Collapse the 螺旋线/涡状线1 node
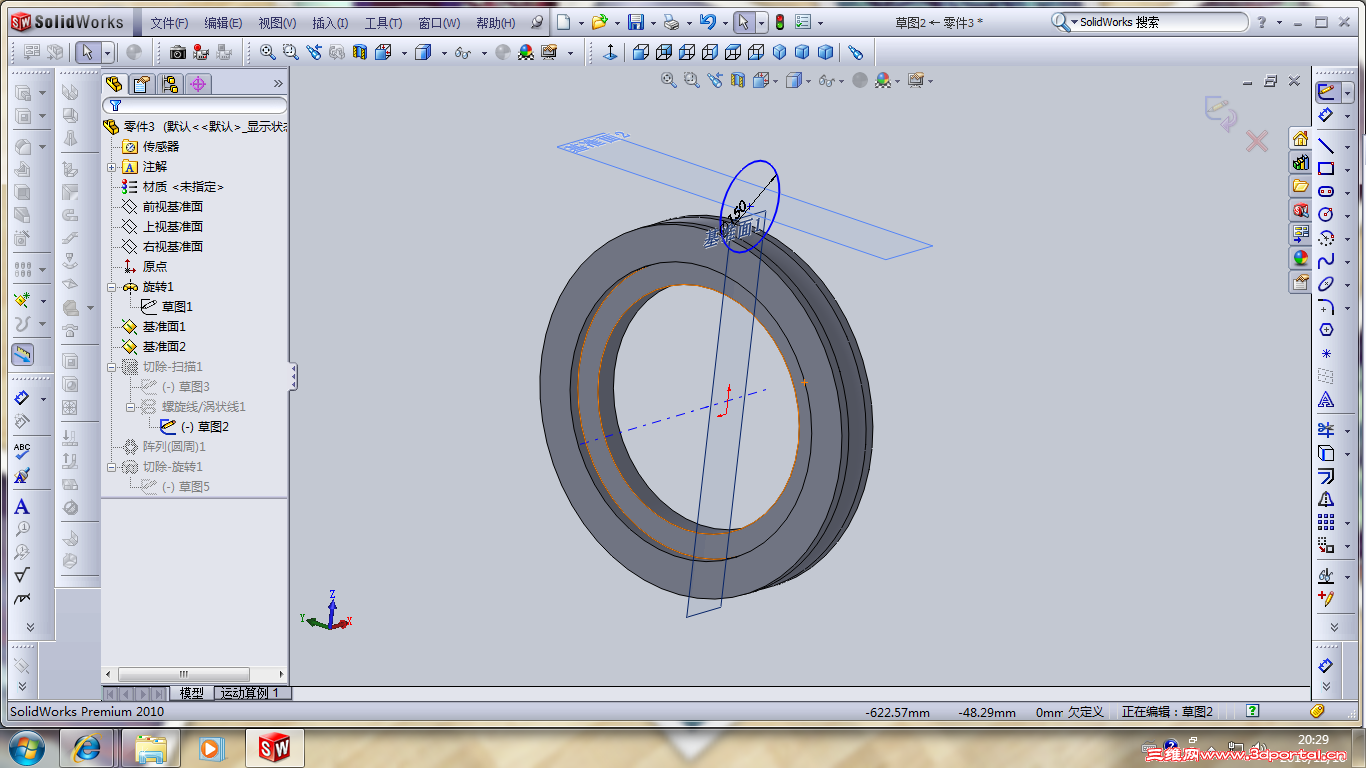This screenshot has width=1366, height=768. [131, 407]
